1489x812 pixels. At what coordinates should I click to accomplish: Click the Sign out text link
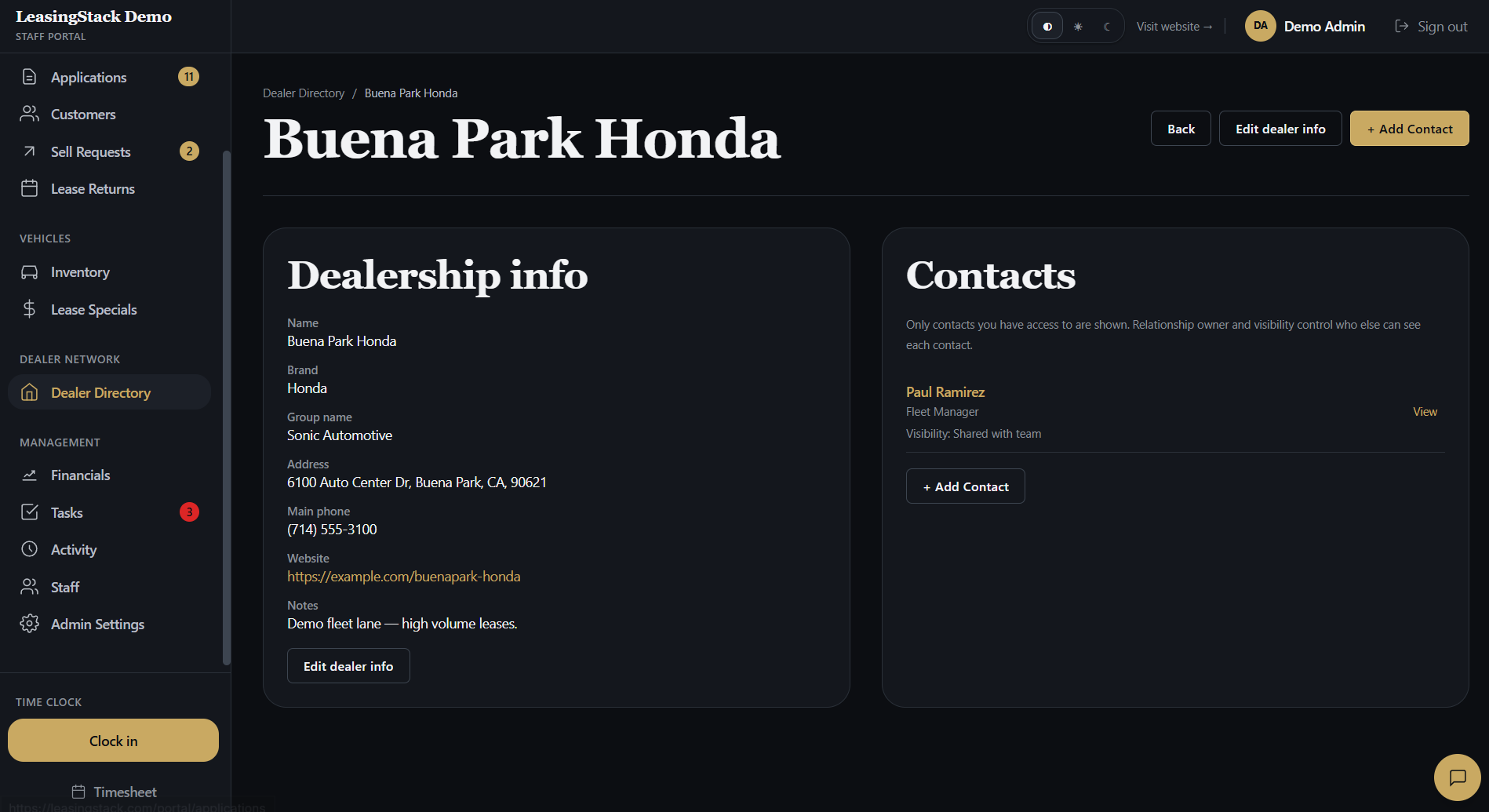point(1442,26)
